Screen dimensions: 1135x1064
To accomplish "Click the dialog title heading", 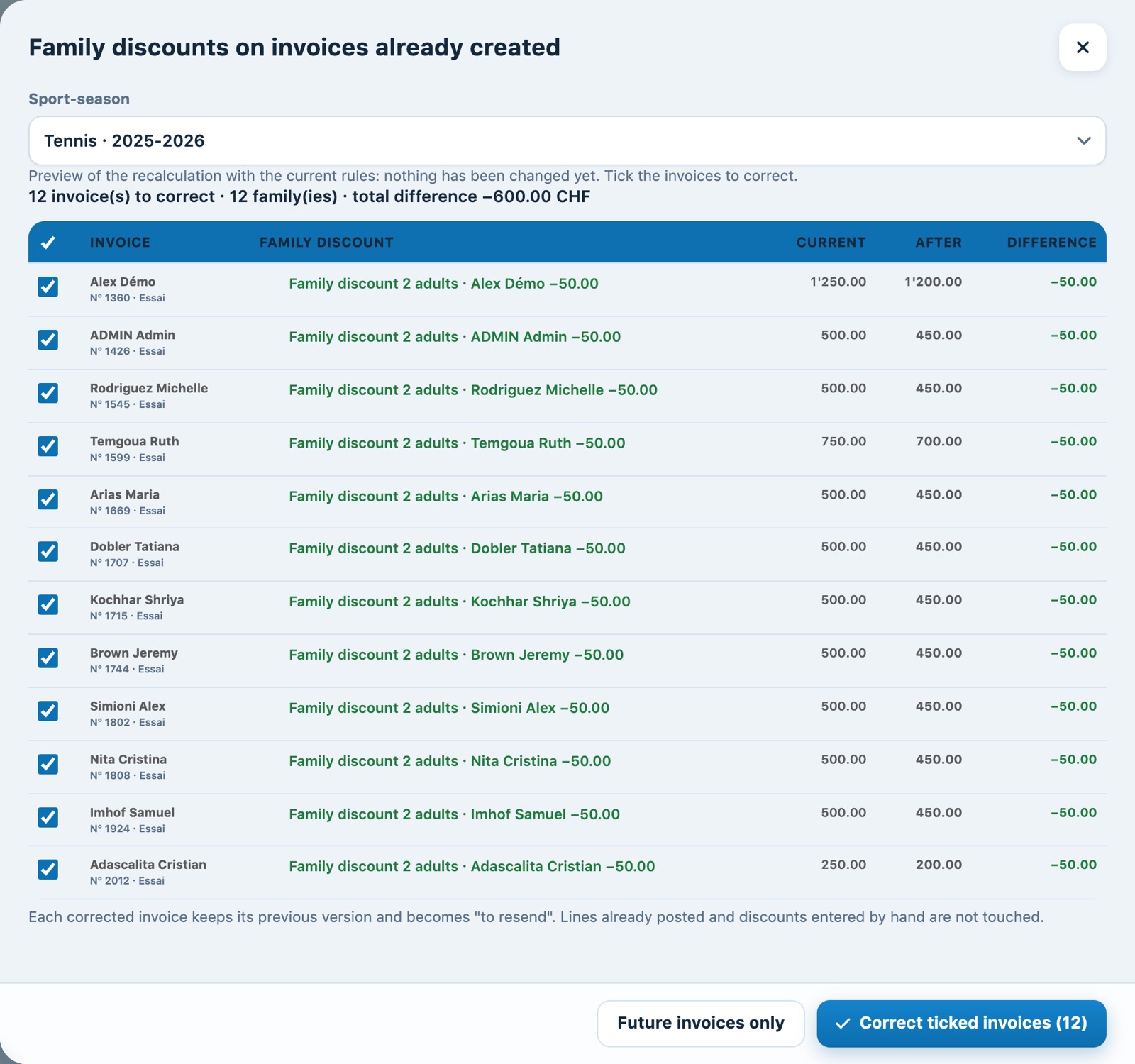I will [x=294, y=48].
